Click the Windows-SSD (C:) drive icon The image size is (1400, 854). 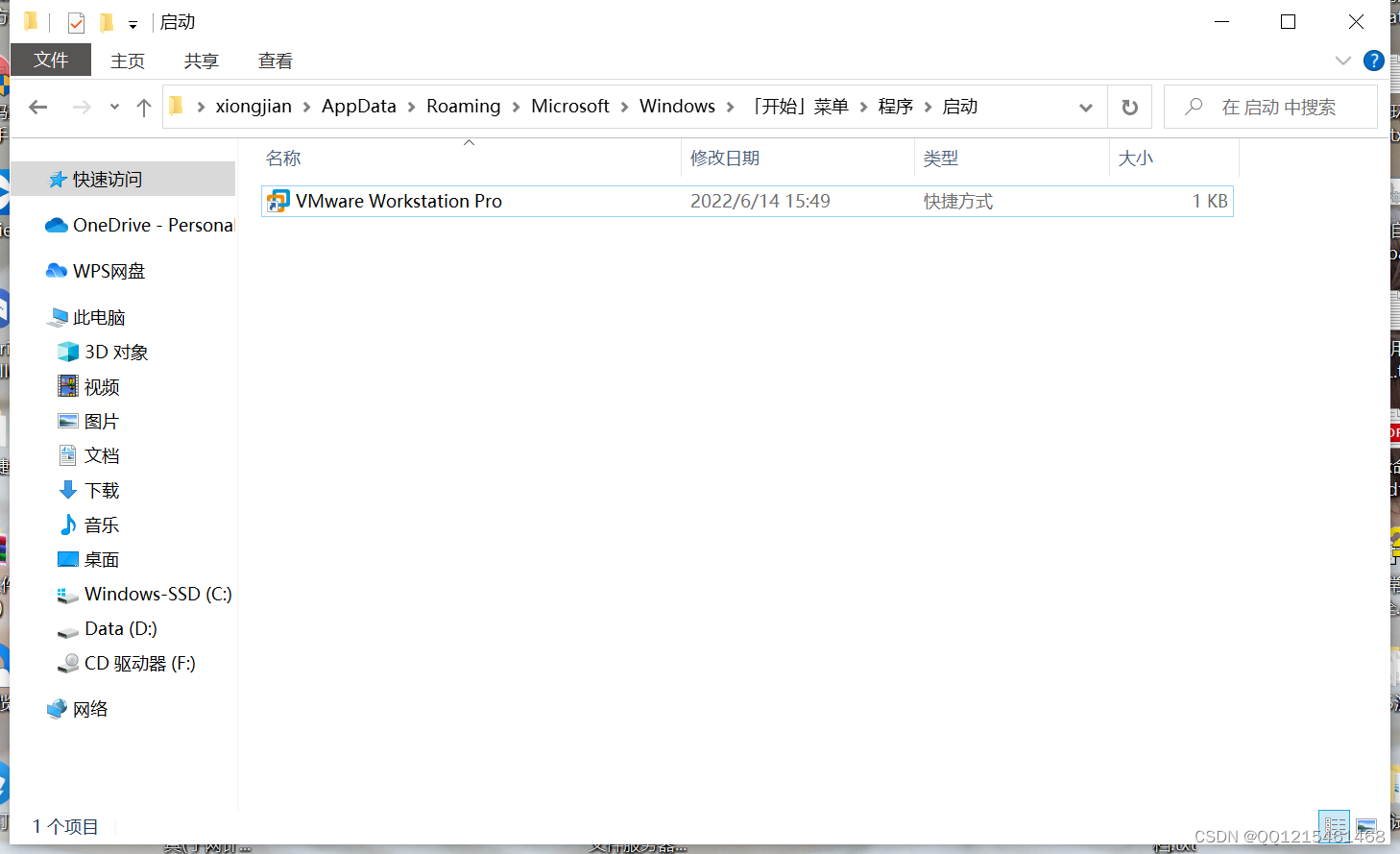pos(68,595)
